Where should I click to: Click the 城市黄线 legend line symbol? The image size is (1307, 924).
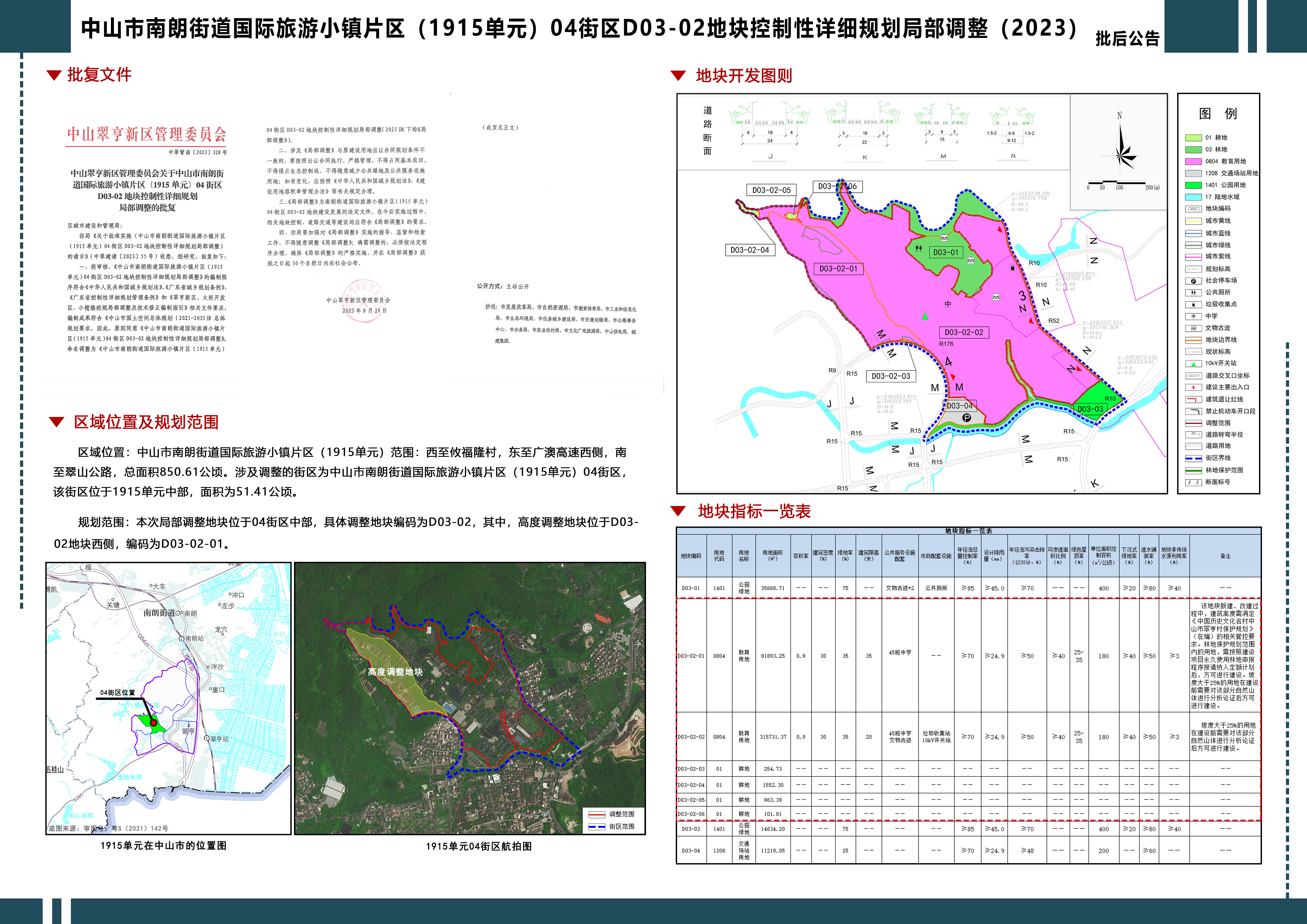(1193, 221)
